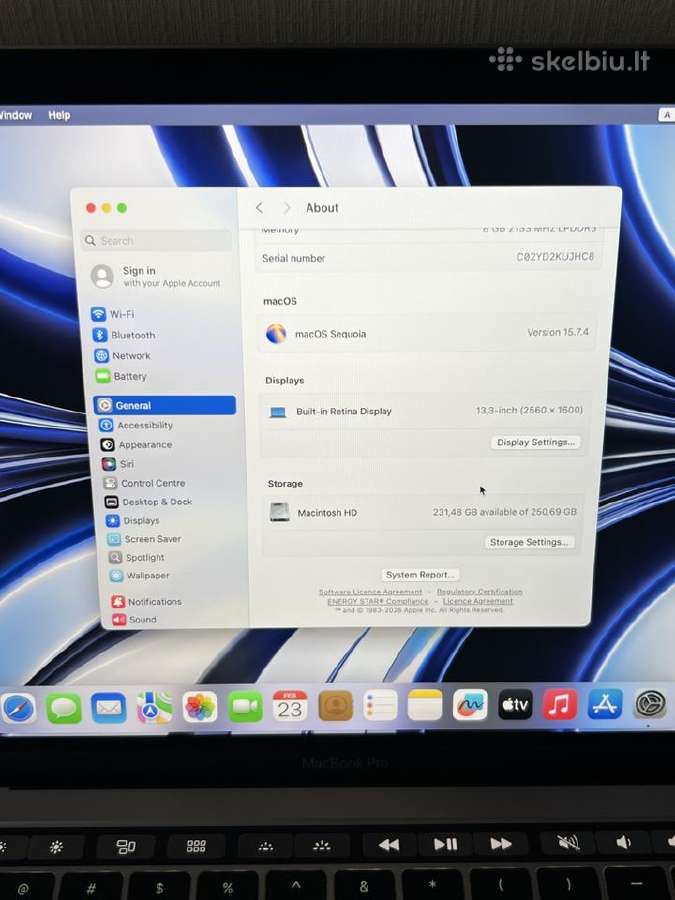Open Regulatory Certification link

(x=480, y=591)
